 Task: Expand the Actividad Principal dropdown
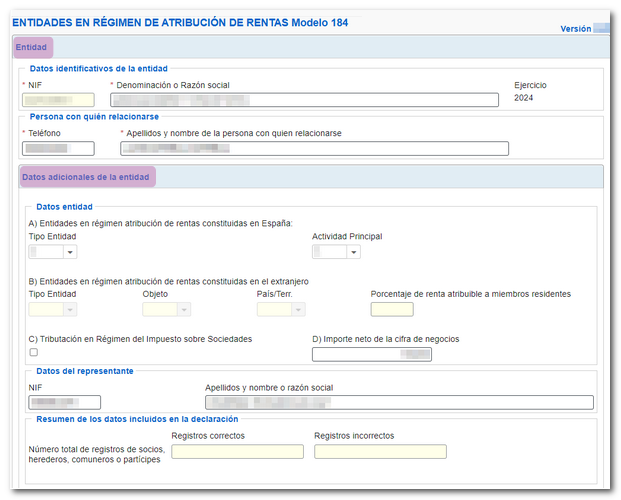(337, 252)
